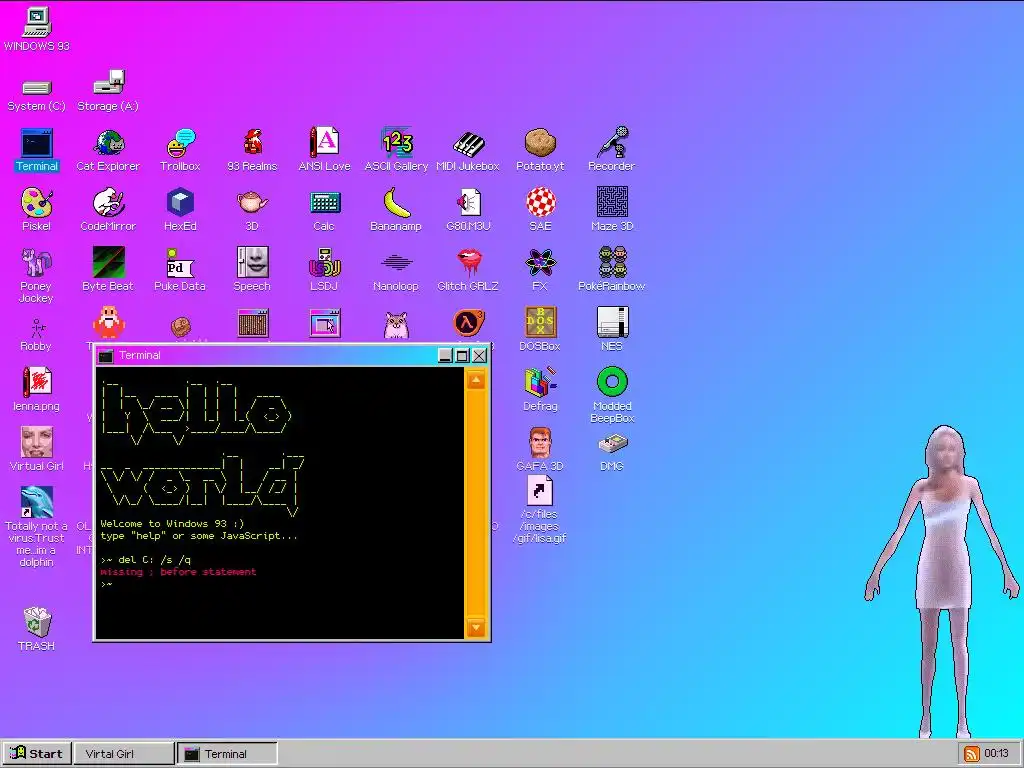Open ANSI Love
1024x768 pixels.
click(325, 150)
